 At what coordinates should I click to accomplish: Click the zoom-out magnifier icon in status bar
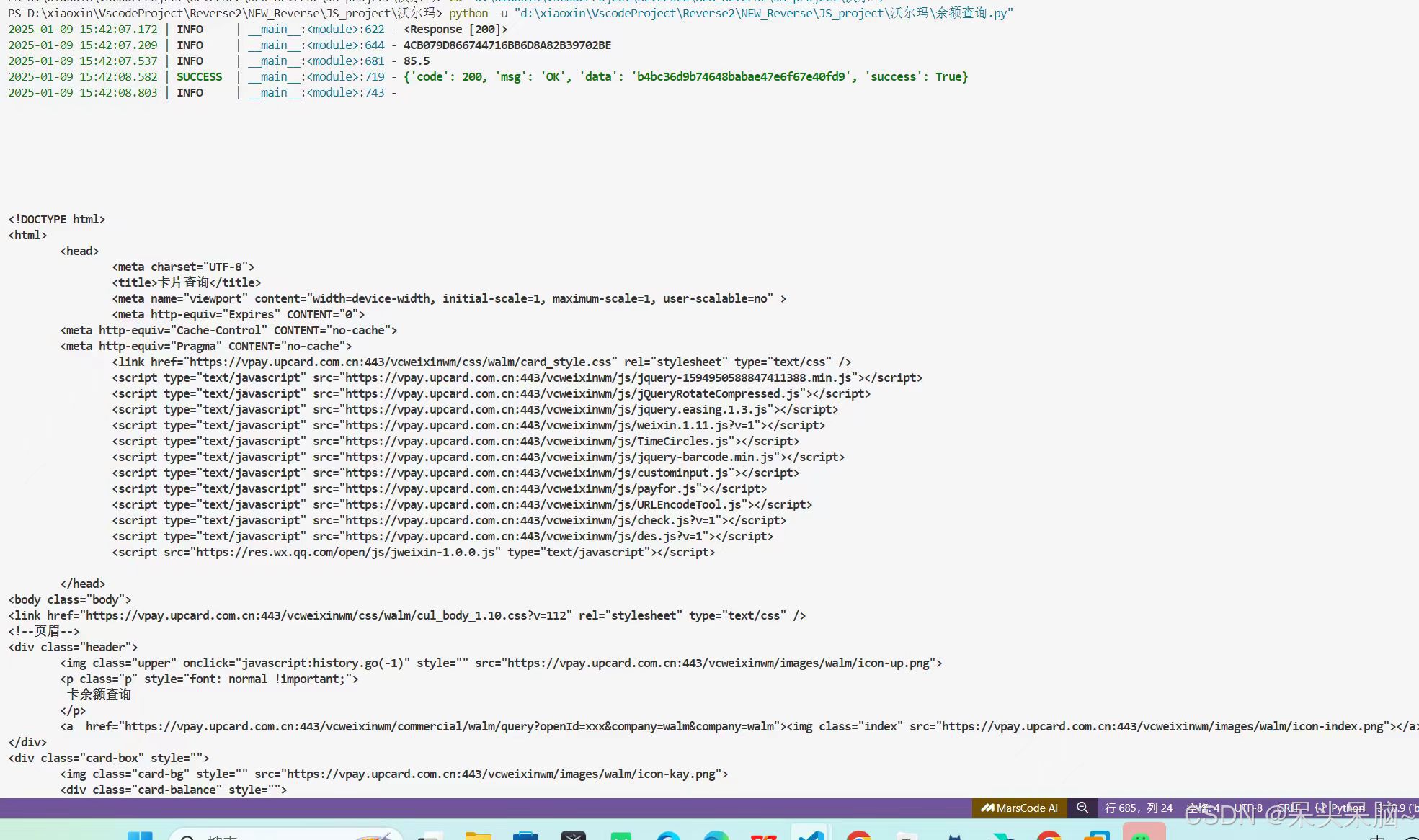pos(1082,808)
